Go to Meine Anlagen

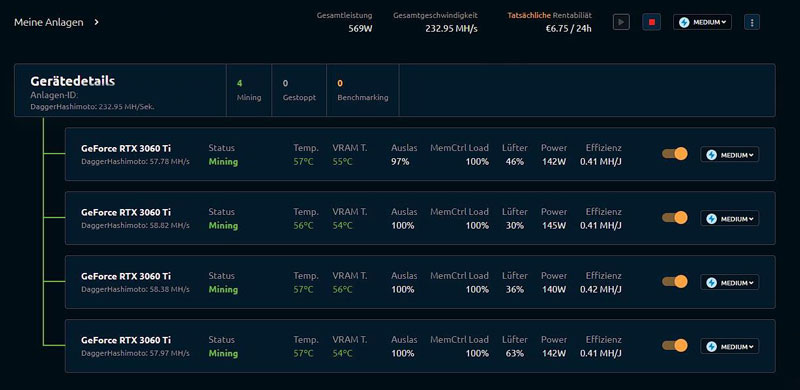(48, 22)
